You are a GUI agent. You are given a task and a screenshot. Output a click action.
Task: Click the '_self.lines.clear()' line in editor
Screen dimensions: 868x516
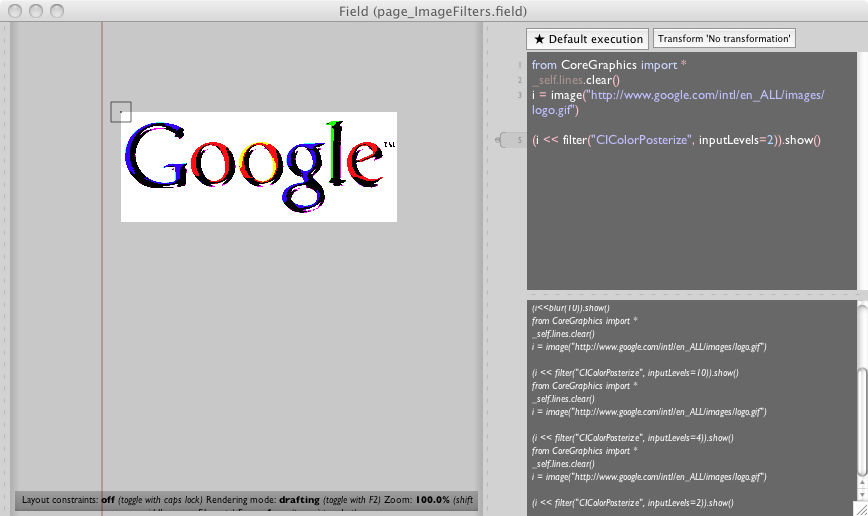click(576, 80)
